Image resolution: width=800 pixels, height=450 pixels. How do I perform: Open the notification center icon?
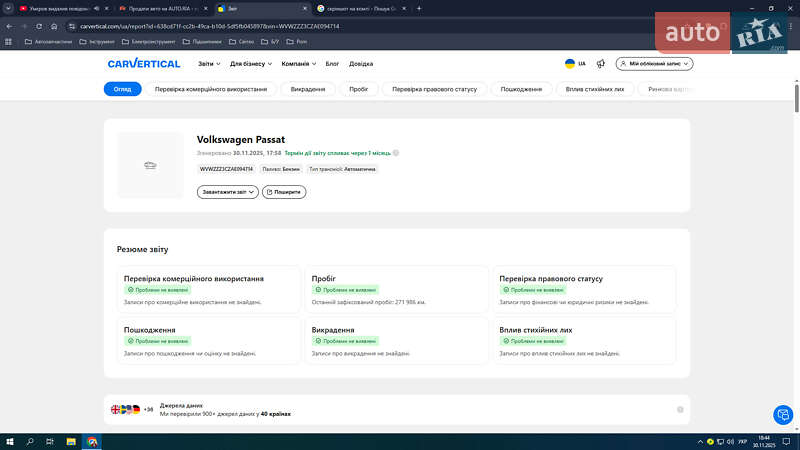coord(786,442)
